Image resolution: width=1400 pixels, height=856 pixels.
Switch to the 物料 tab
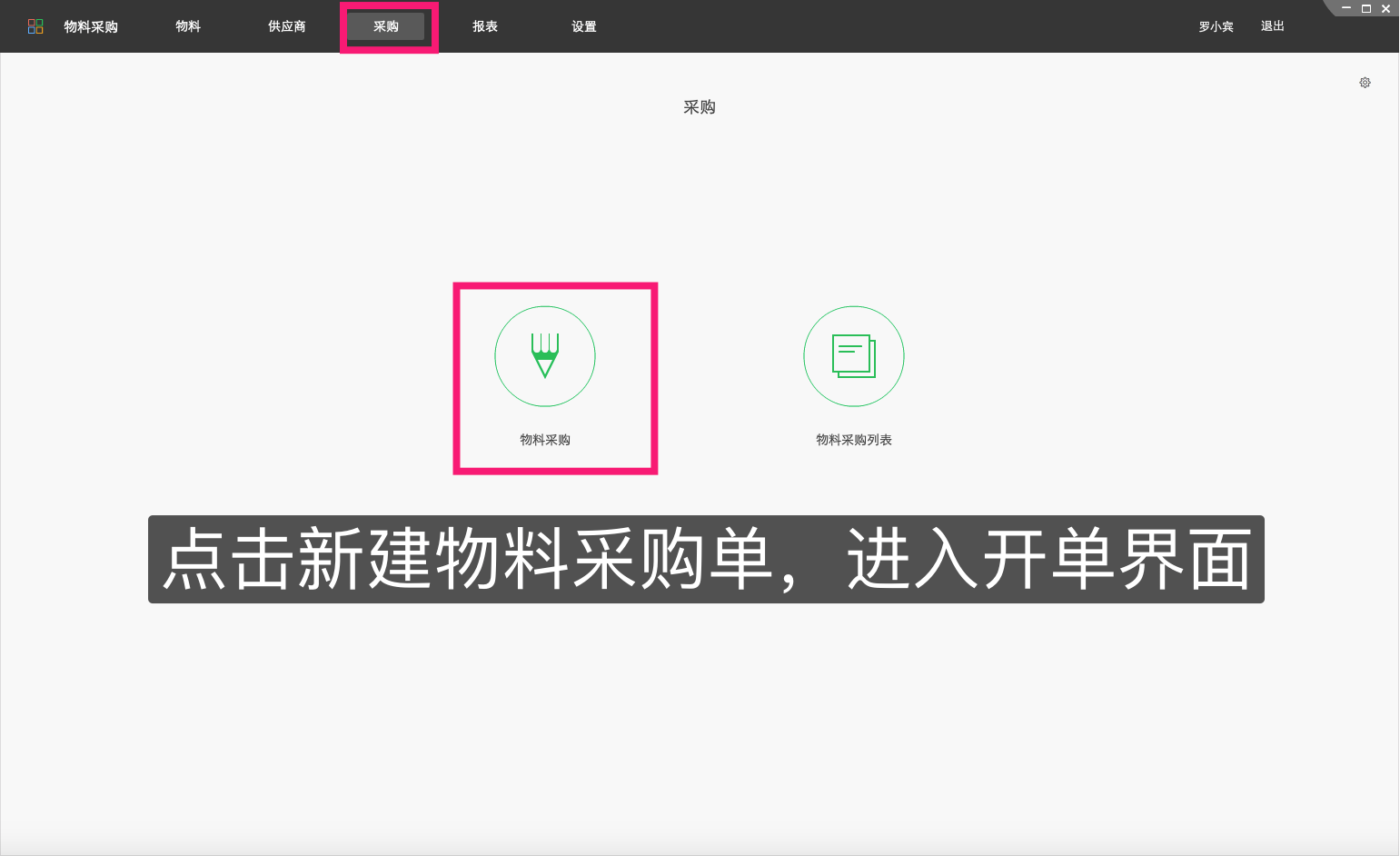(188, 26)
